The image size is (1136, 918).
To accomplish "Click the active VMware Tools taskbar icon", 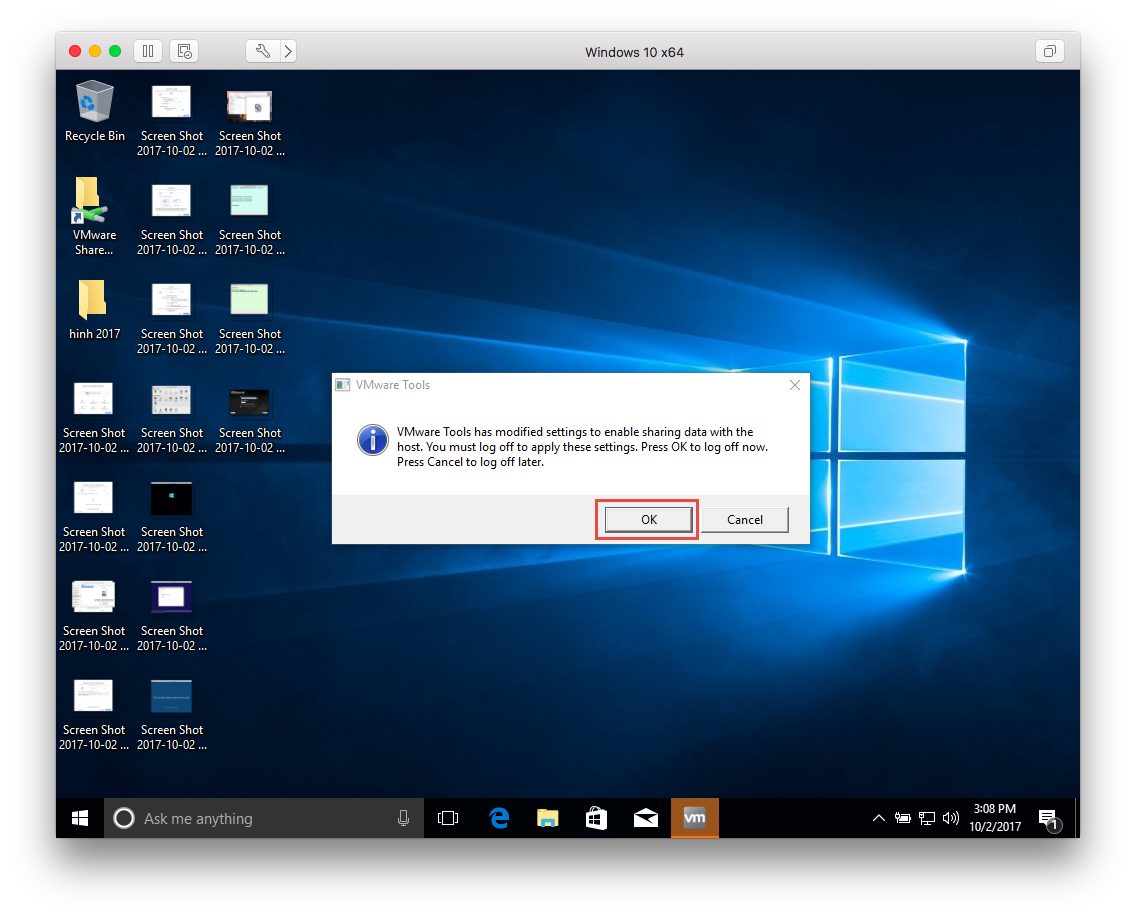I will (694, 817).
